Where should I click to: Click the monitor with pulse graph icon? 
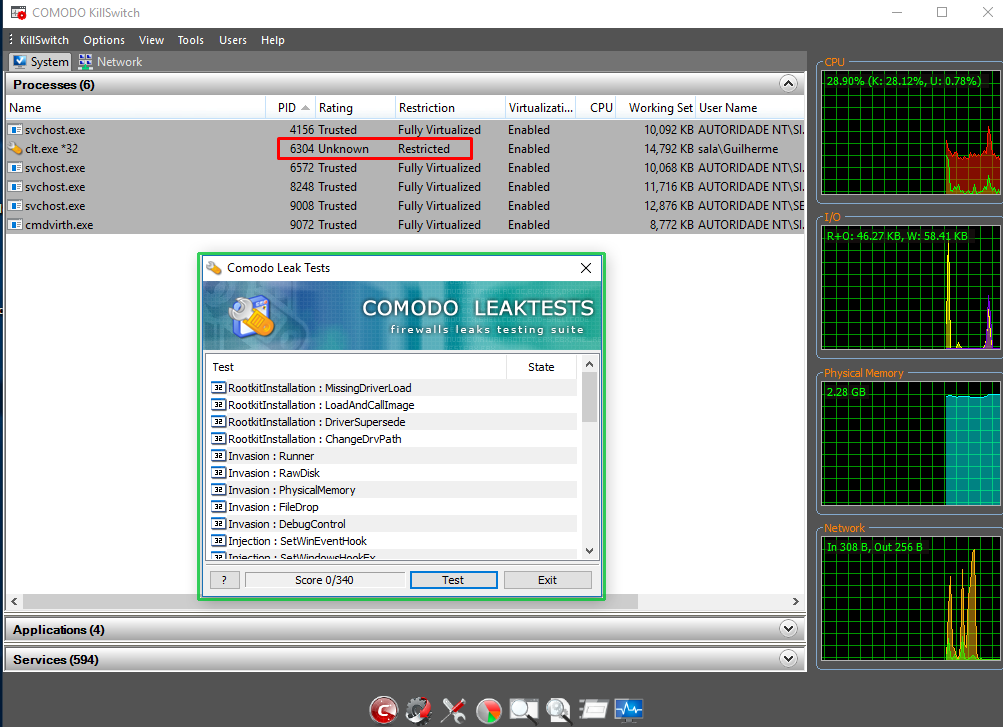click(x=628, y=710)
